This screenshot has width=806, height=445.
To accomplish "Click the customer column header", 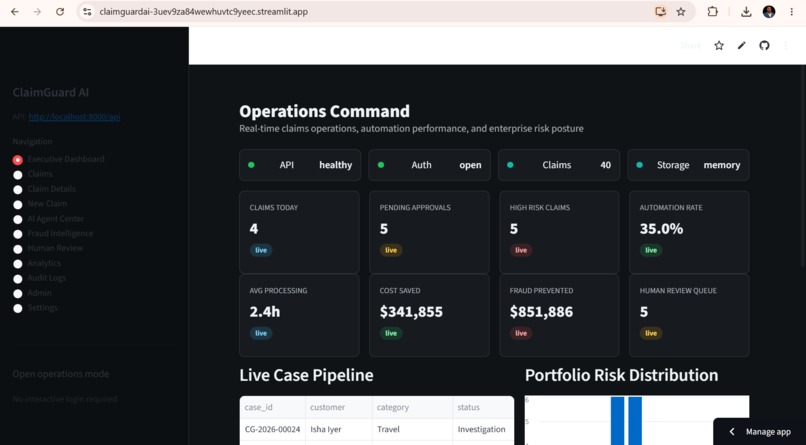I will click(x=339, y=407).
